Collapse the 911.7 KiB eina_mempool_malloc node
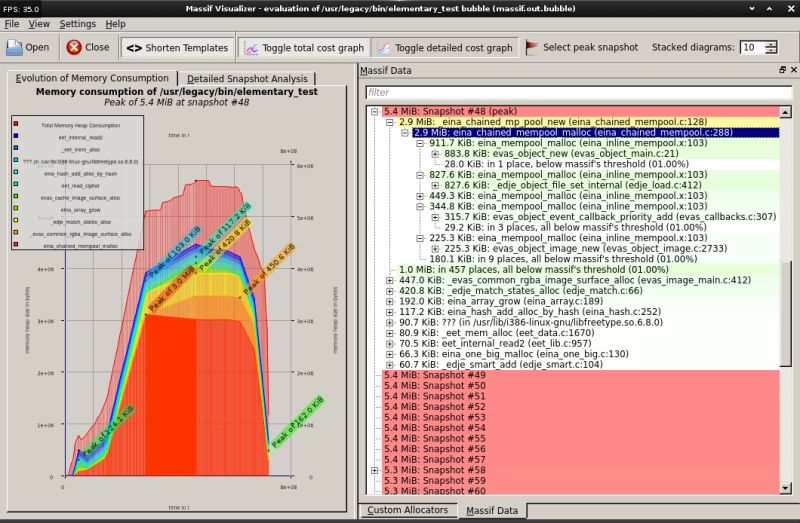 click(420, 143)
